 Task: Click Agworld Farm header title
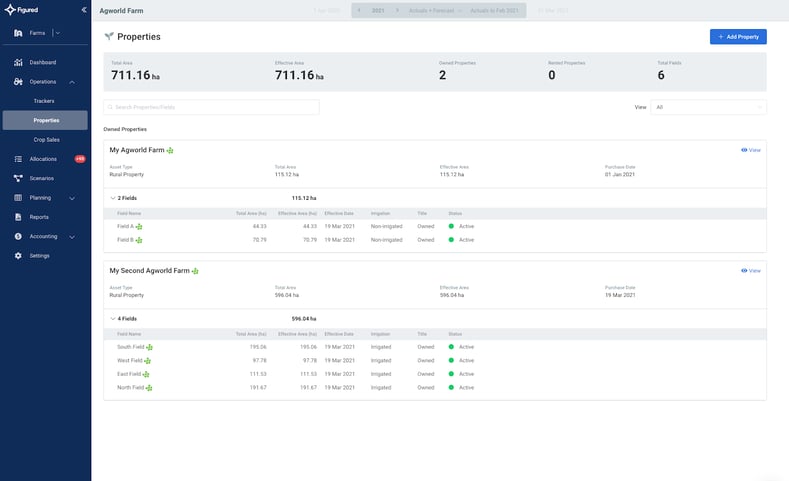tap(121, 11)
